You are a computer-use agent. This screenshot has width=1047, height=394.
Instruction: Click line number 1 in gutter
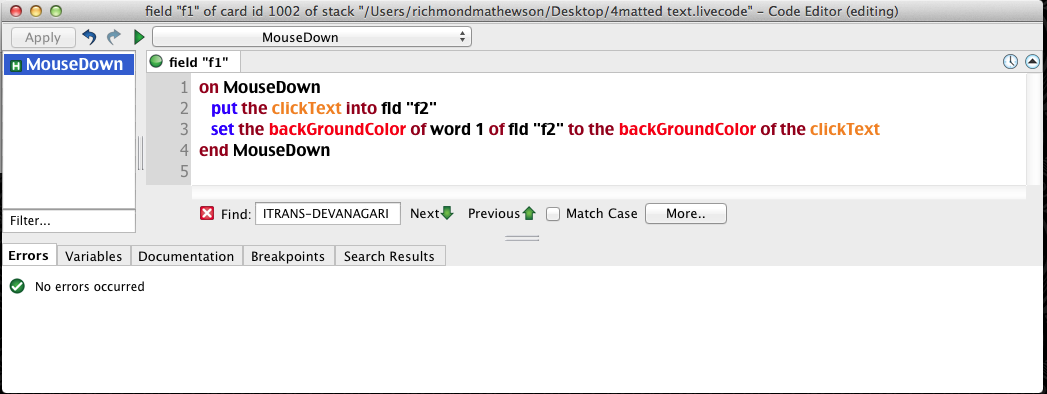[x=184, y=87]
